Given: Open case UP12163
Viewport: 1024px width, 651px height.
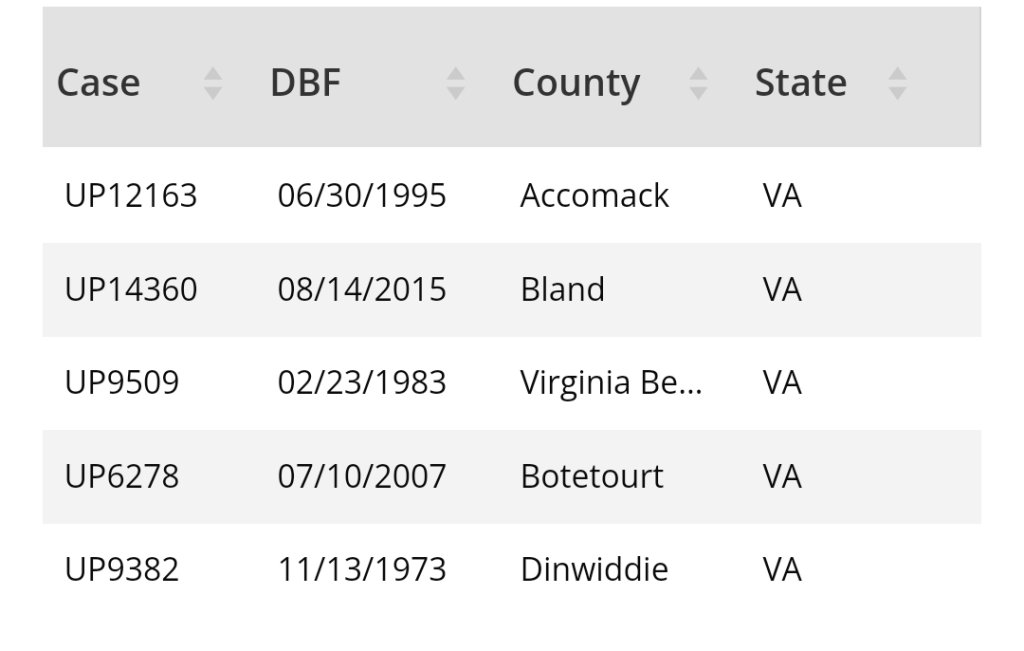Looking at the screenshot, I should pos(131,196).
